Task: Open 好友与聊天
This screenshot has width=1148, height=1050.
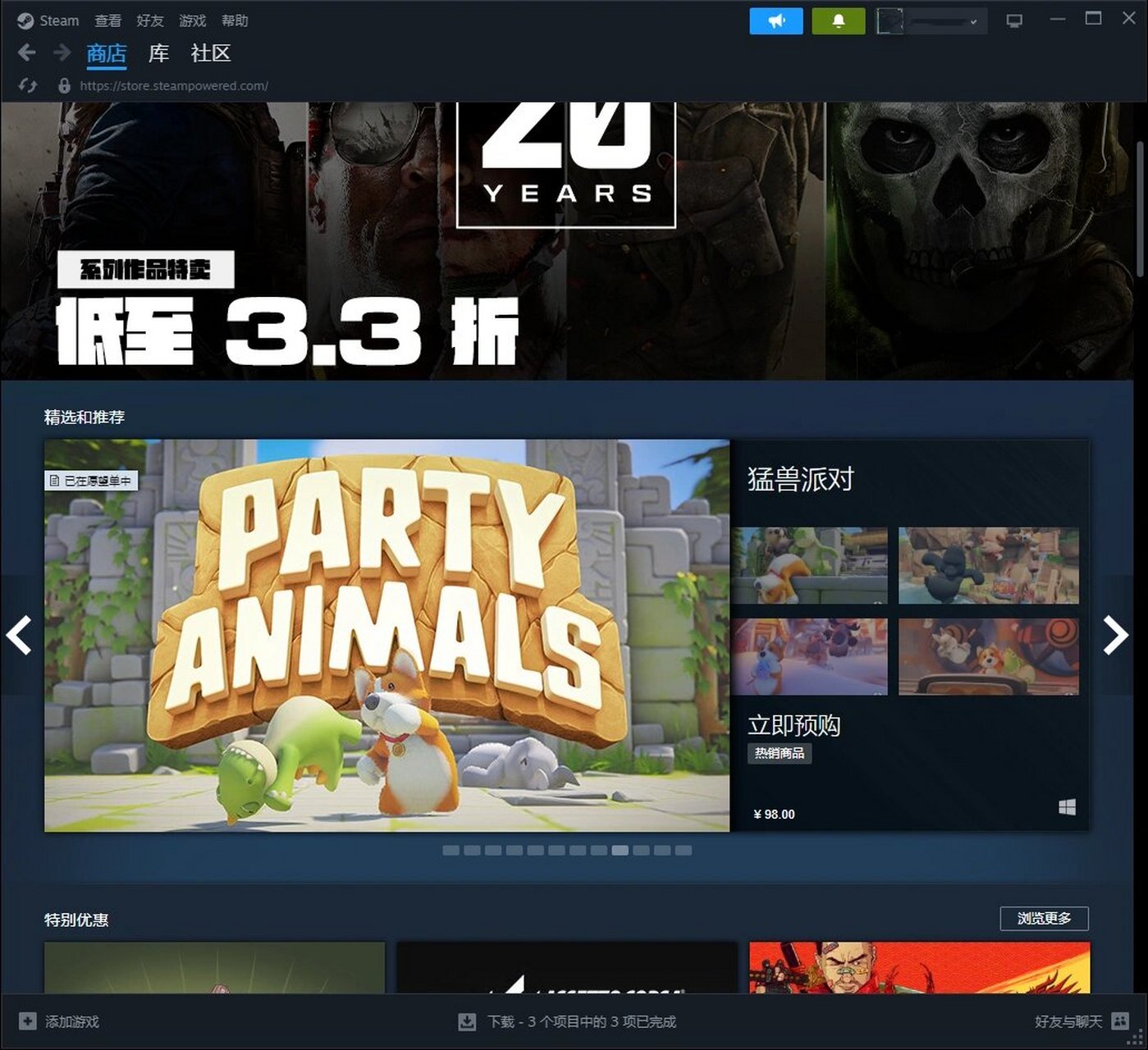Action: (x=1068, y=1022)
